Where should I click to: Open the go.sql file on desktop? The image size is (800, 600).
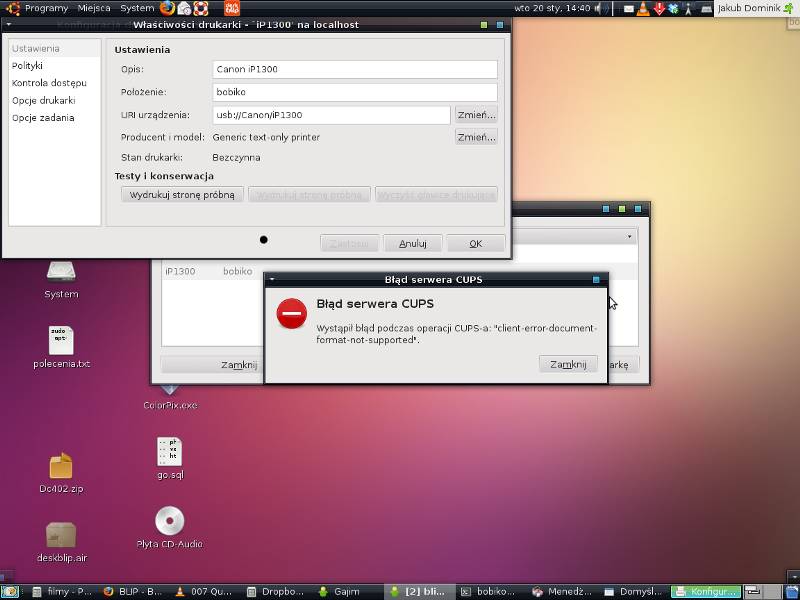point(170,452)
